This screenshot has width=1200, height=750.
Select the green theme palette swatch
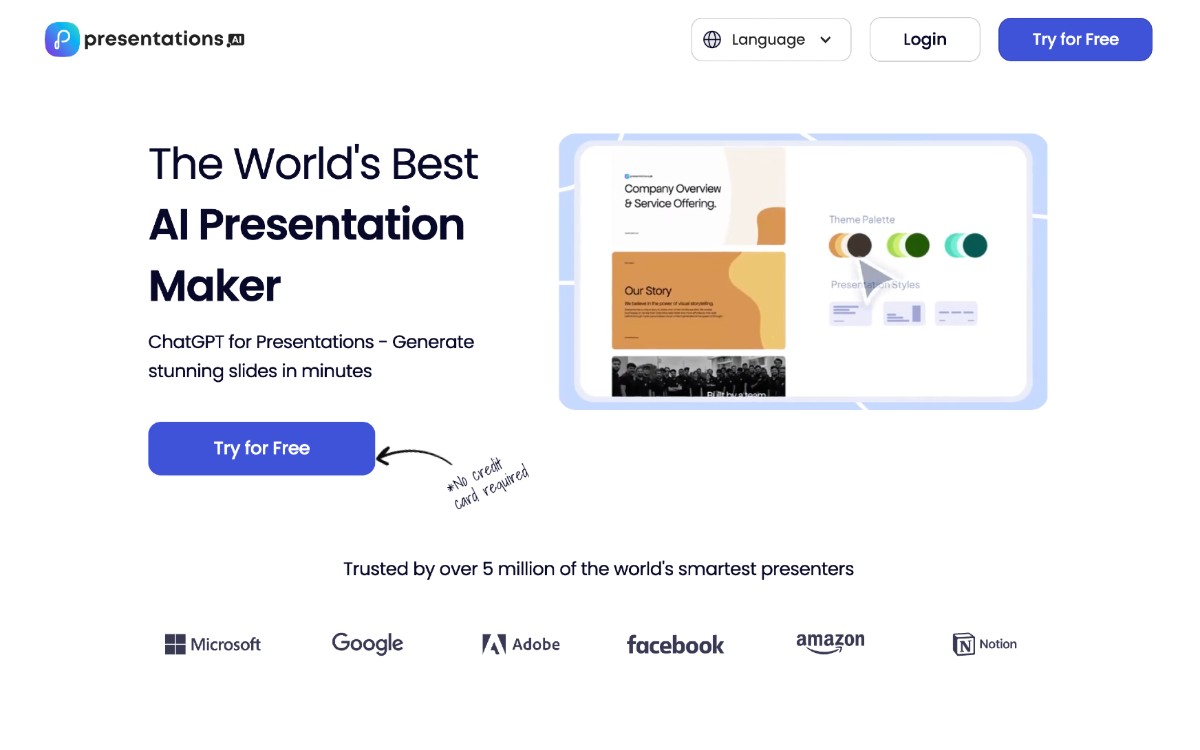click(x=909, y=245)
